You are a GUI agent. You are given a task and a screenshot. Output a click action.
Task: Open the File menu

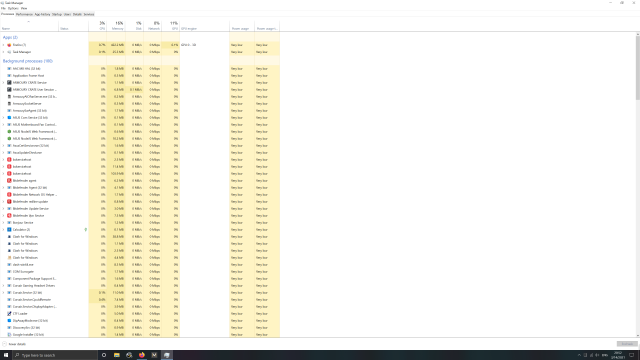[x=3, y=8]
